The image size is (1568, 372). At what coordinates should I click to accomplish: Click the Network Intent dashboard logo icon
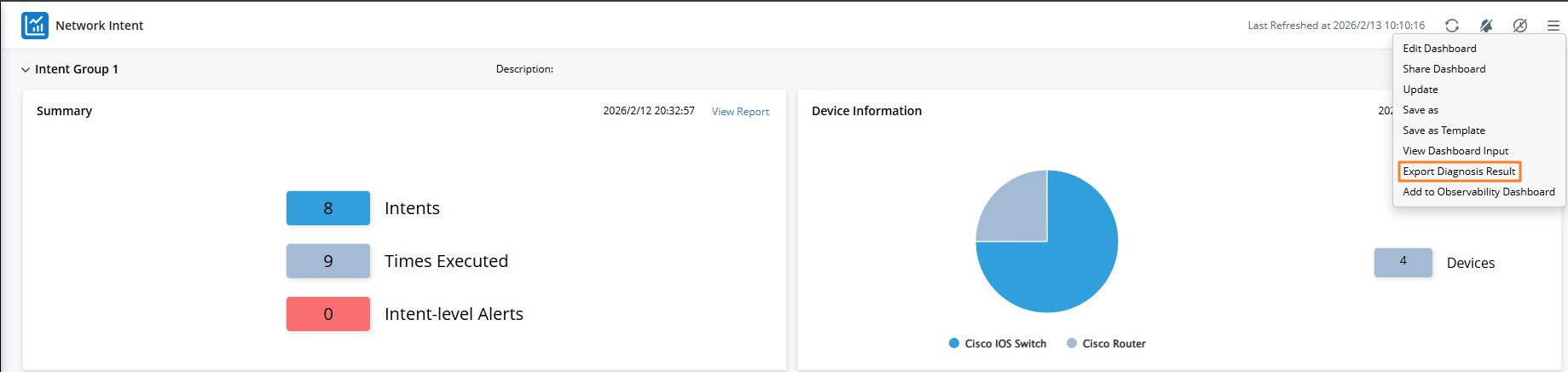35,26
